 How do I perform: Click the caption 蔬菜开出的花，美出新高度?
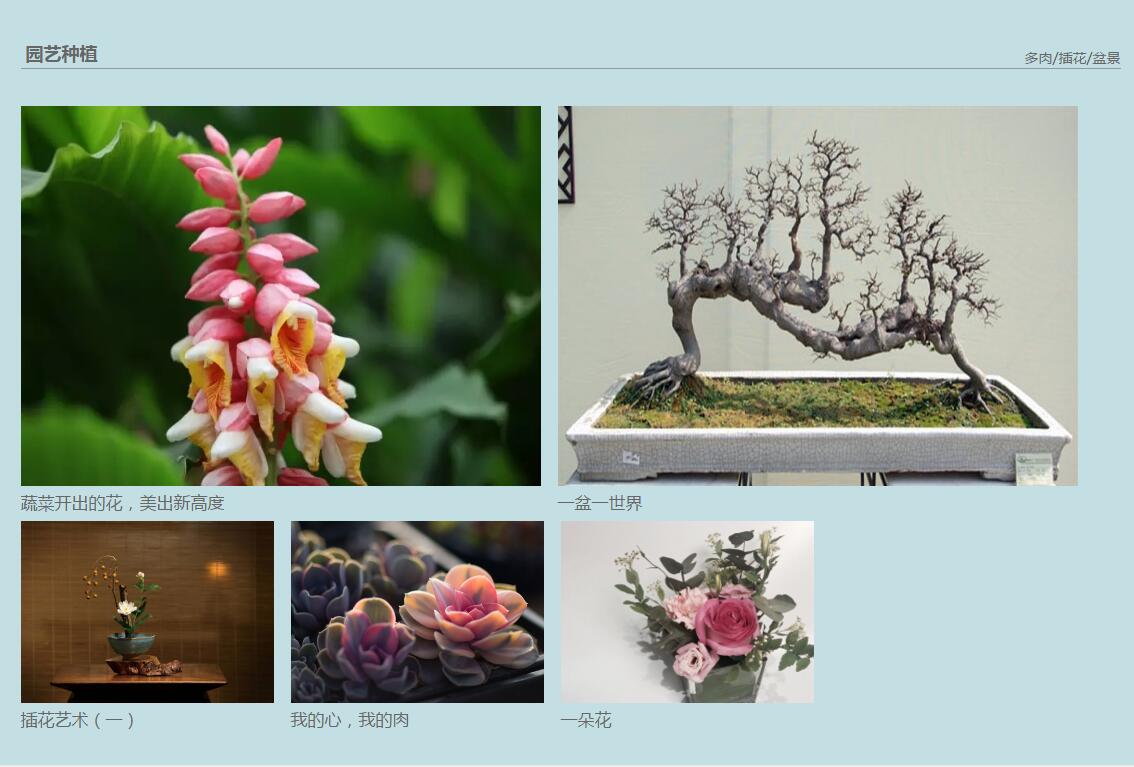pyautogui.click(x=122, y=503)
